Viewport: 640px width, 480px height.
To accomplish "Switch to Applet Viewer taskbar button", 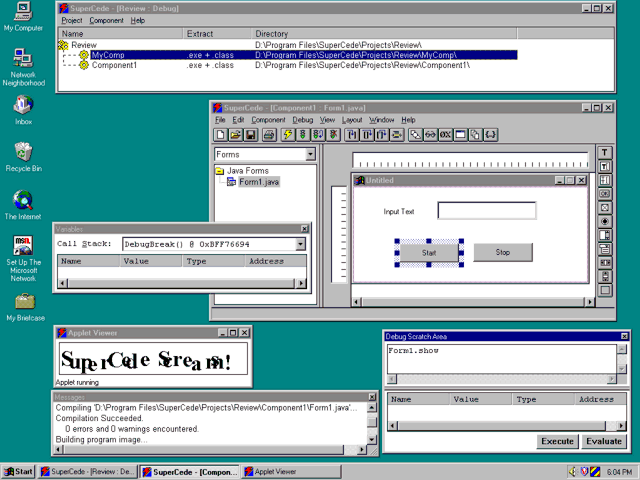I will [x=291, y=471].
